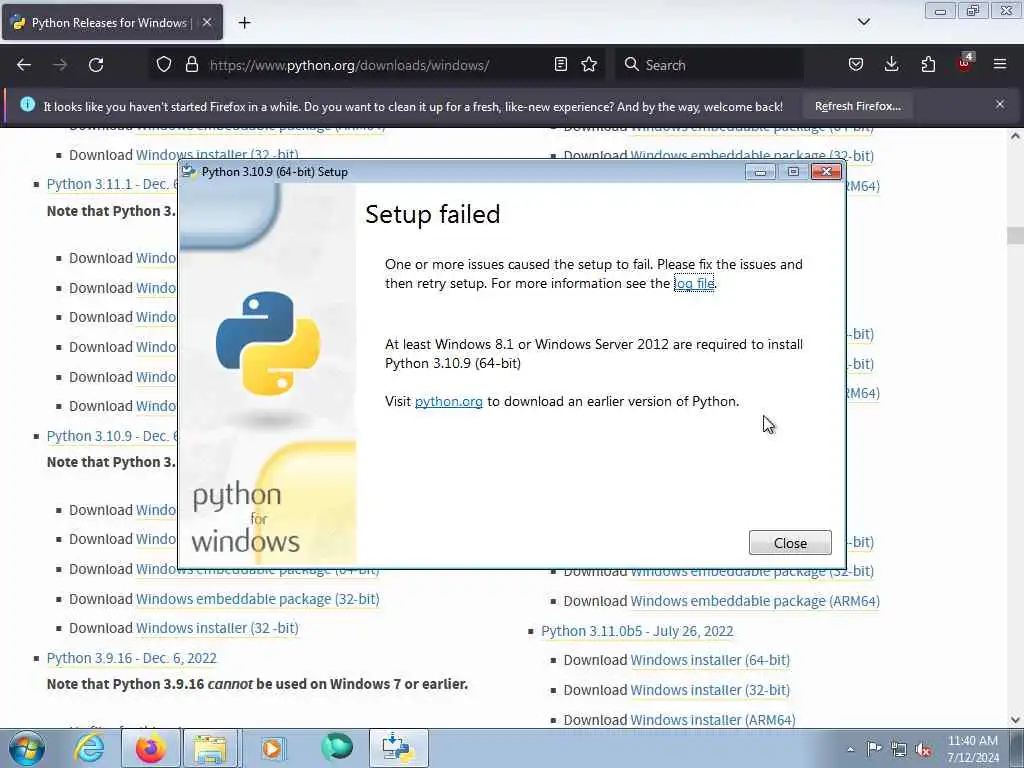Dismiss the Firefox notification bar
The image size is (1024, 768).
[1000, 104]
